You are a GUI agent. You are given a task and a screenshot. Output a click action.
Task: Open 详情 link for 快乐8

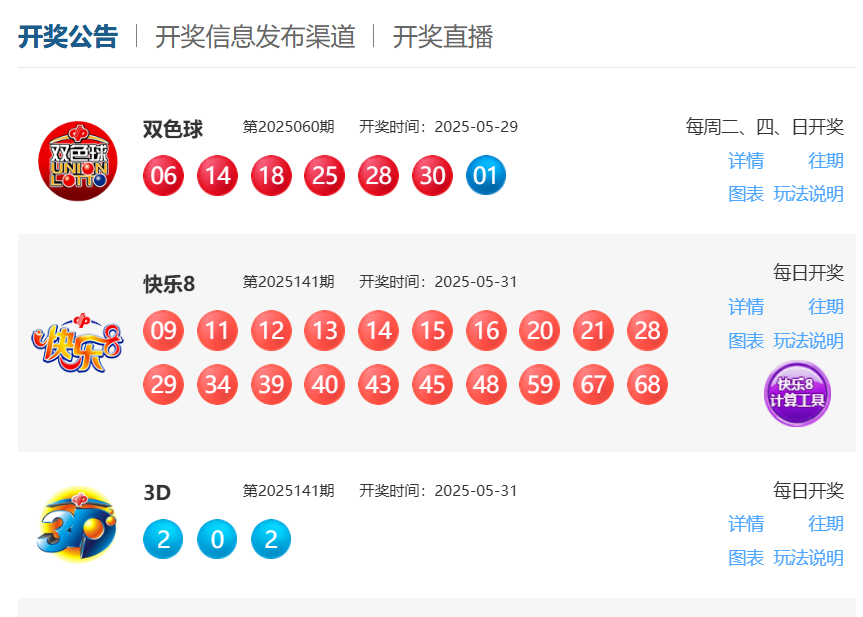[746, 307]
